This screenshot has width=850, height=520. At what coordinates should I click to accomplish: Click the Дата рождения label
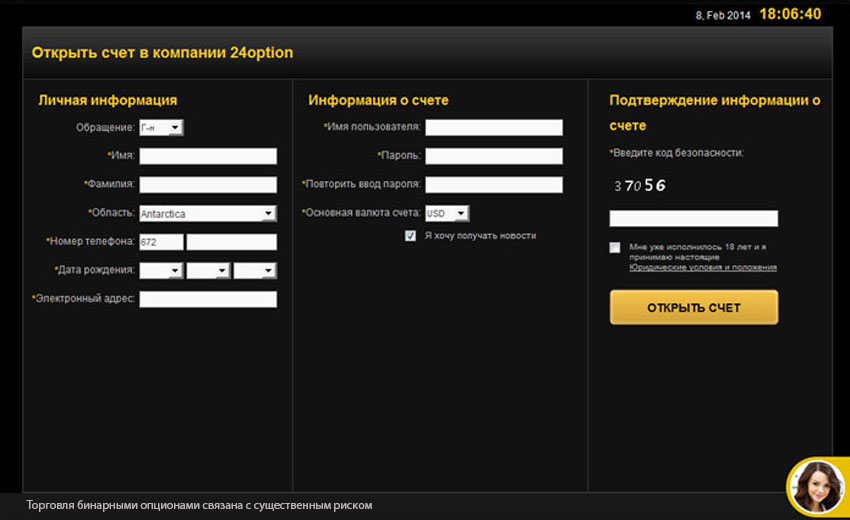pyautogui.click(x=94, y=270)
